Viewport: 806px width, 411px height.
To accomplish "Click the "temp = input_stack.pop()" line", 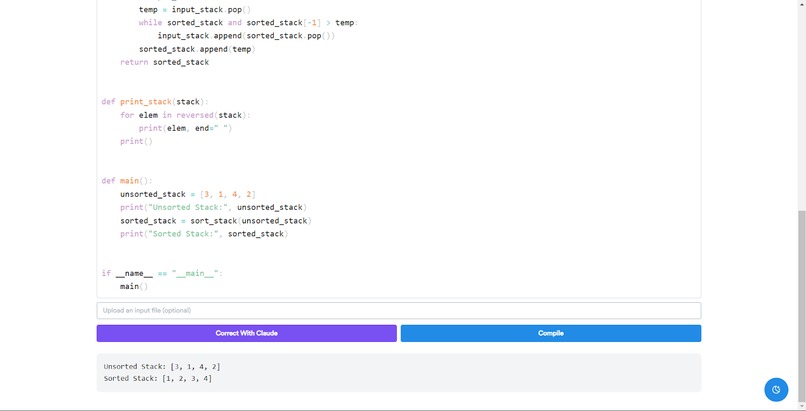I will pos(195,10).
